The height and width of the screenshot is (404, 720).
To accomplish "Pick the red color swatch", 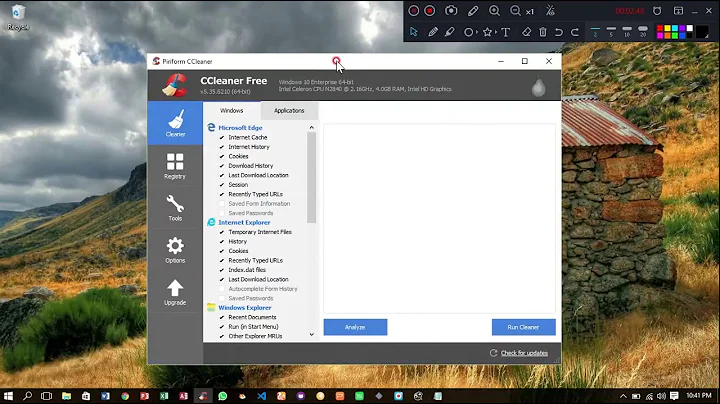I will point(660,28).
